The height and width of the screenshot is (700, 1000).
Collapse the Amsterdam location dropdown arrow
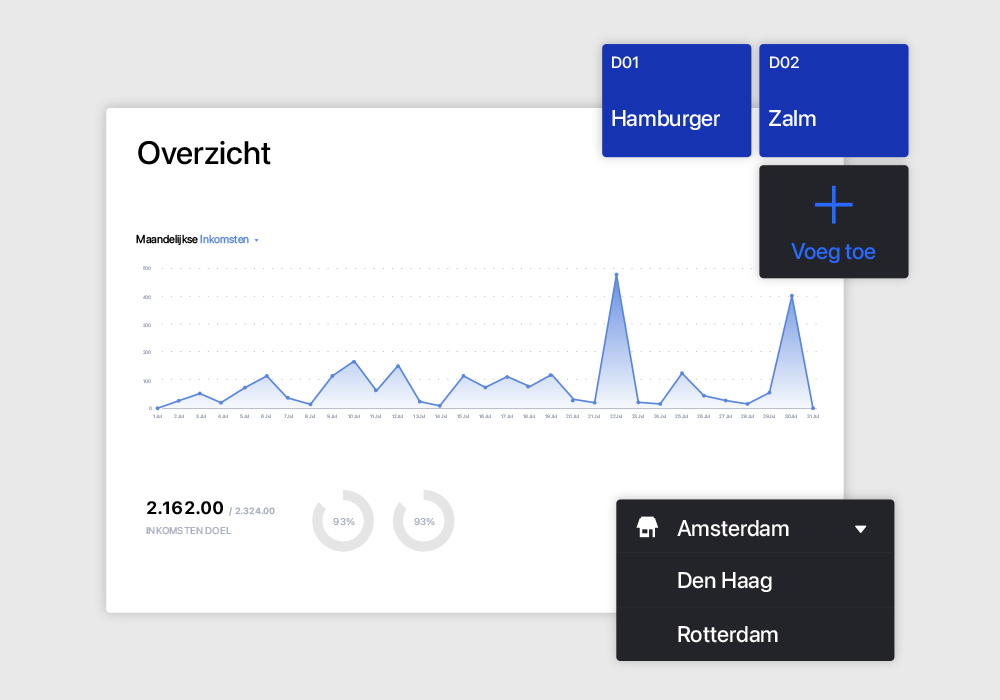[860, 529]
